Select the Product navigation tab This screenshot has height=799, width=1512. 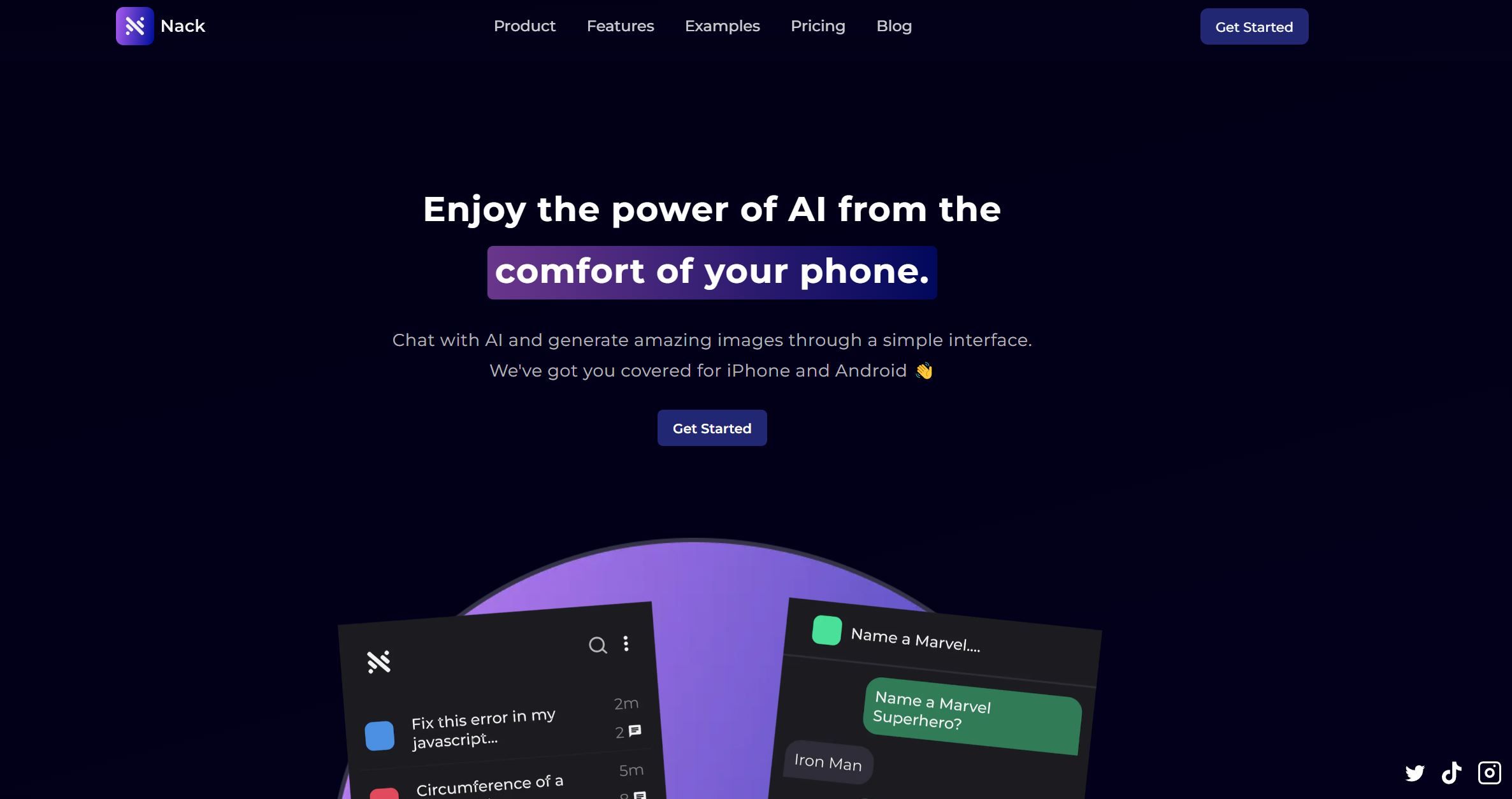[x=524, y=26]
